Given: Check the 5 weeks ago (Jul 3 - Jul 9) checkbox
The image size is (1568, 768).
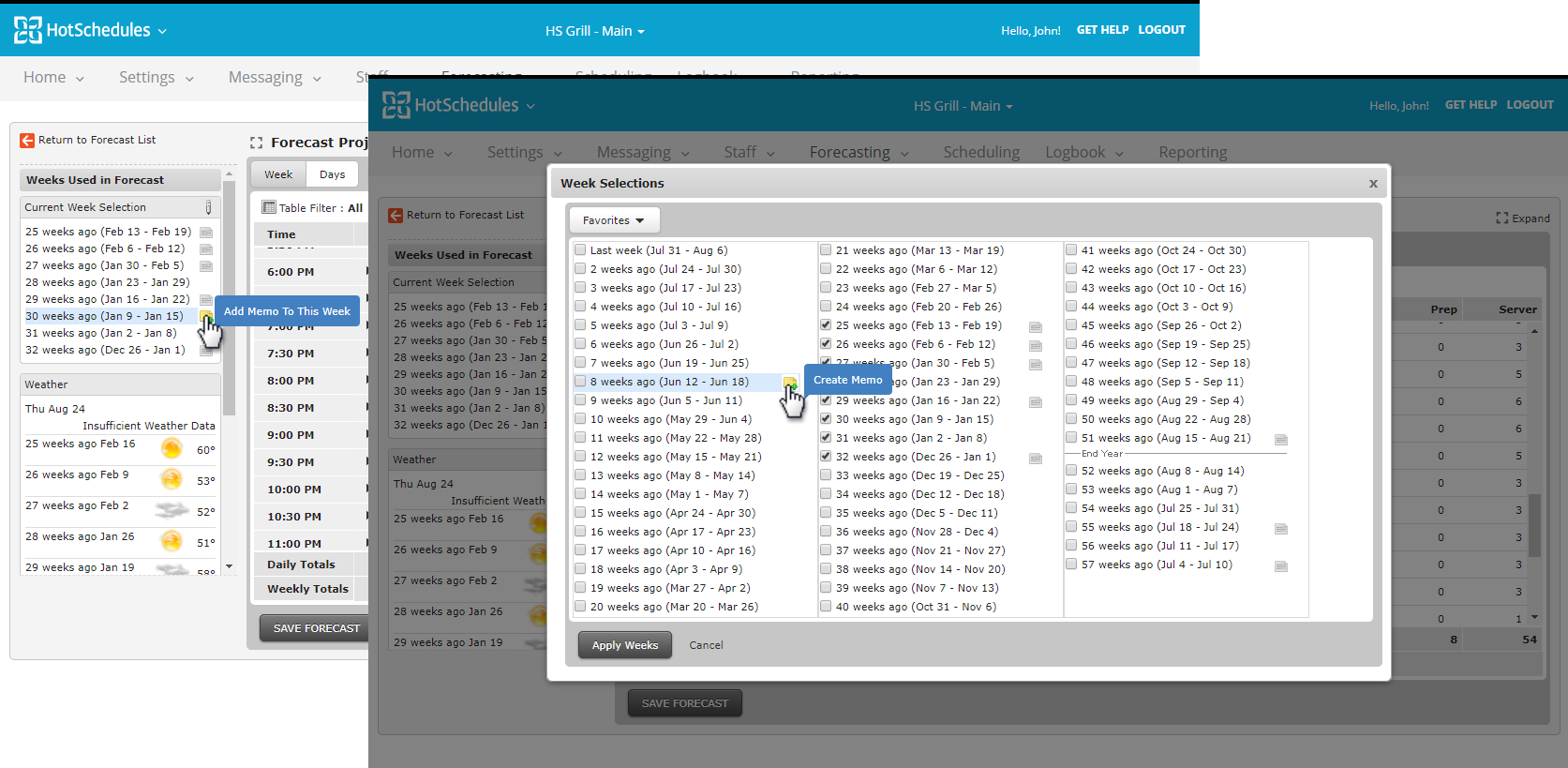Looking at the screenshot, I should [x=580, y=325].
